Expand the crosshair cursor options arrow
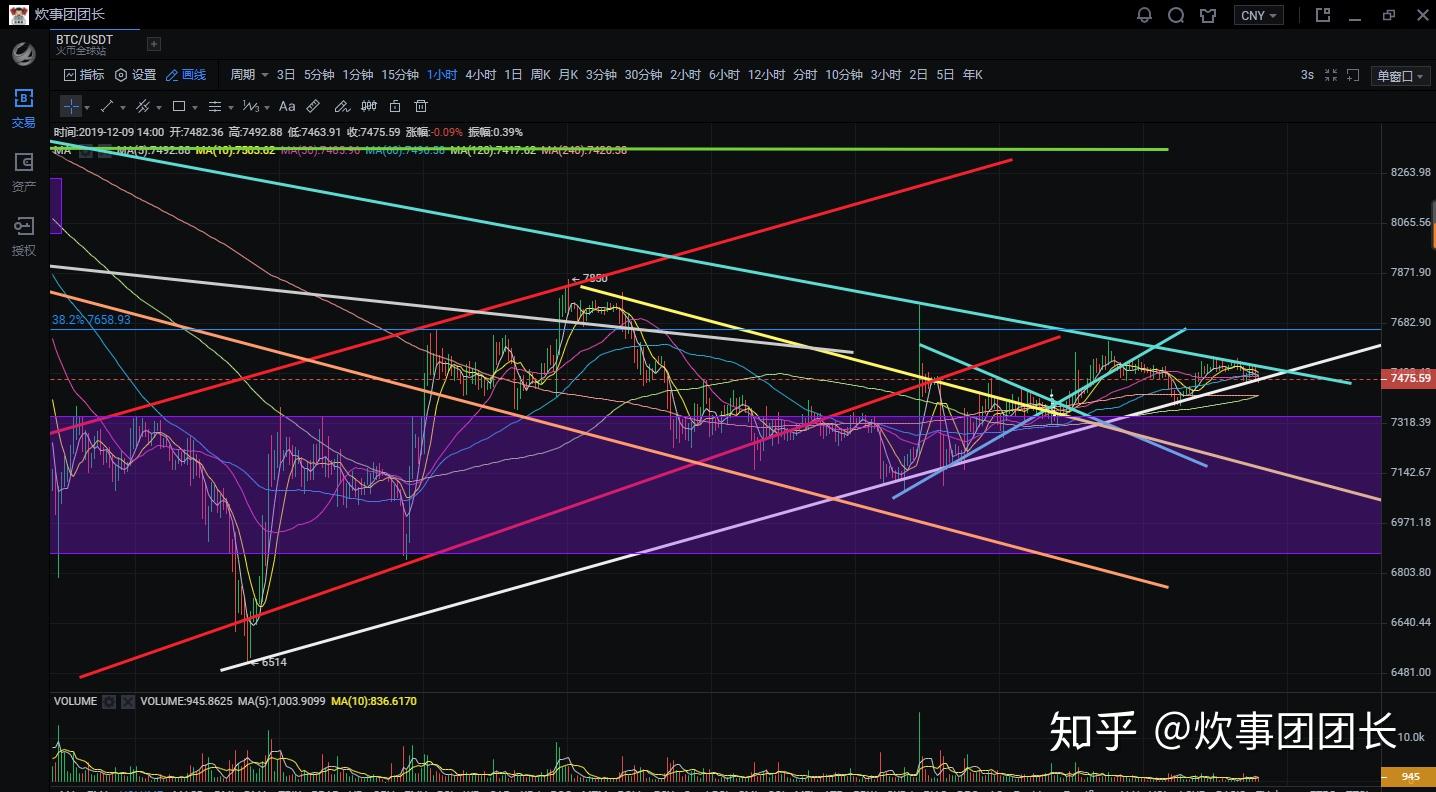The image size is (1436, 792). [x=87, y=107]
